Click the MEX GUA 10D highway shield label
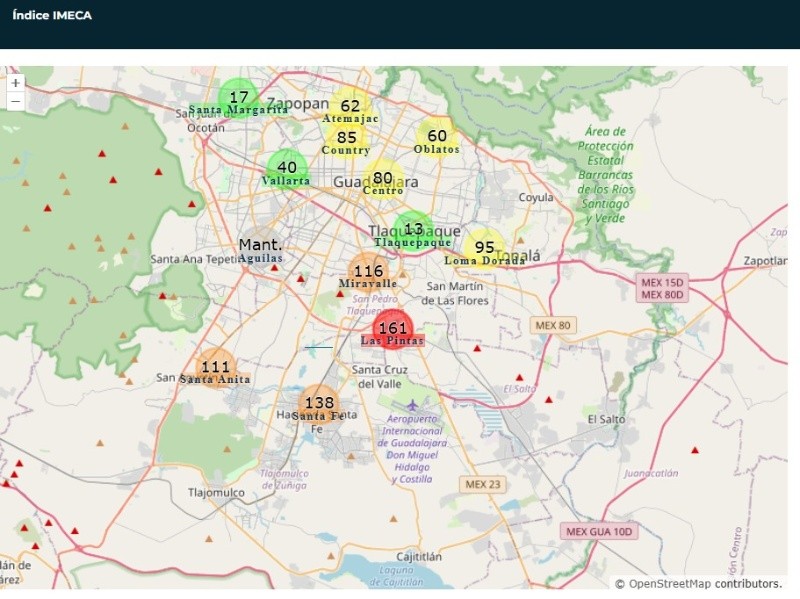The image size is (800, 599). click(x=598, y=531)
